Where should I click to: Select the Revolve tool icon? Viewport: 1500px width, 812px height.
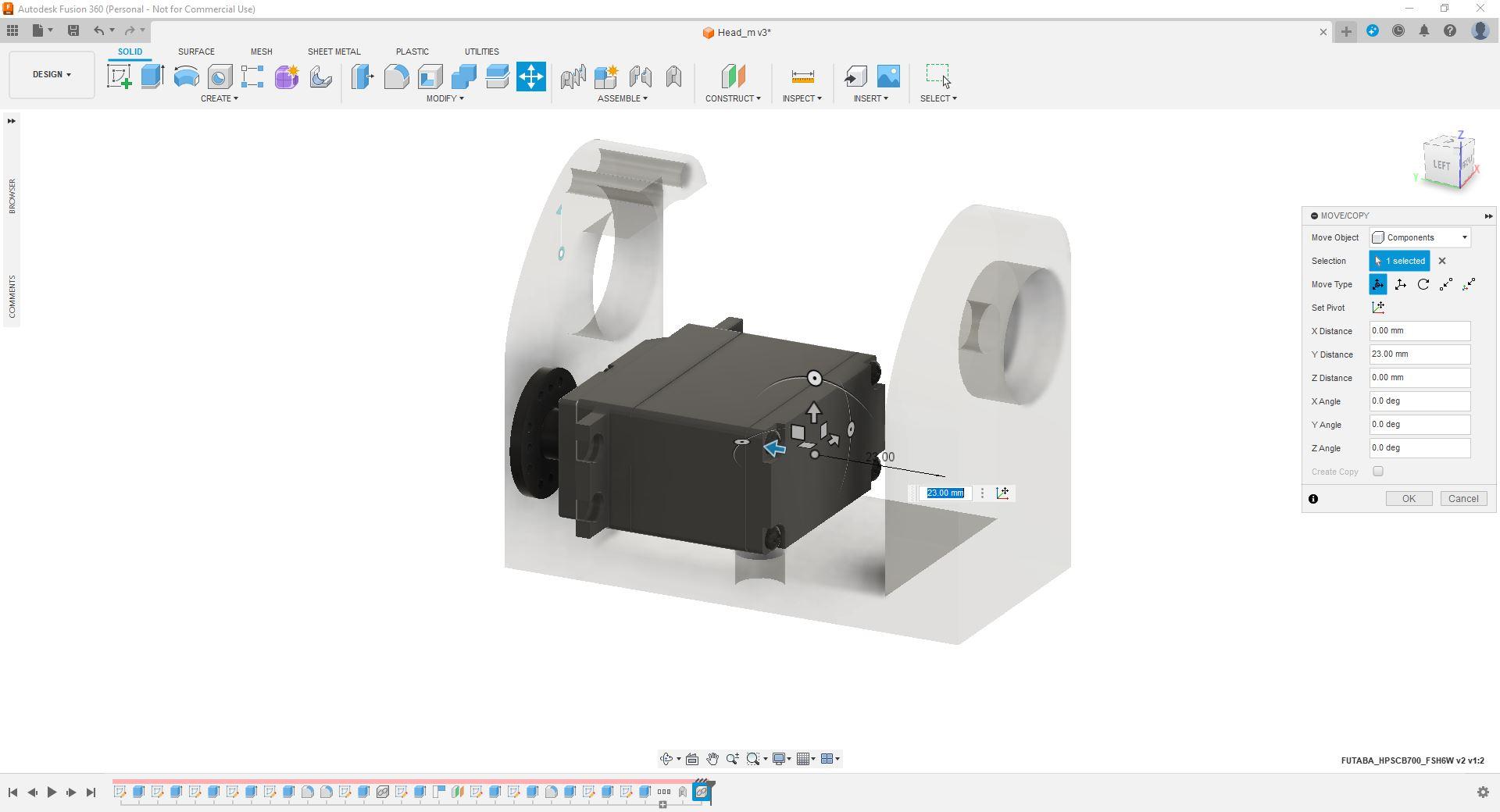coord(186,77)
